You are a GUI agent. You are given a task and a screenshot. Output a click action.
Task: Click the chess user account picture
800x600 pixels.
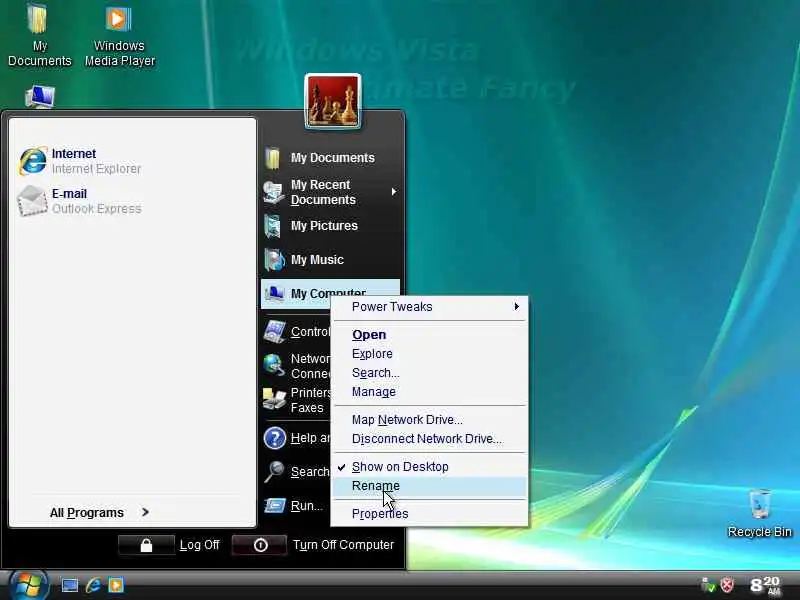click(x=333, y=101)
